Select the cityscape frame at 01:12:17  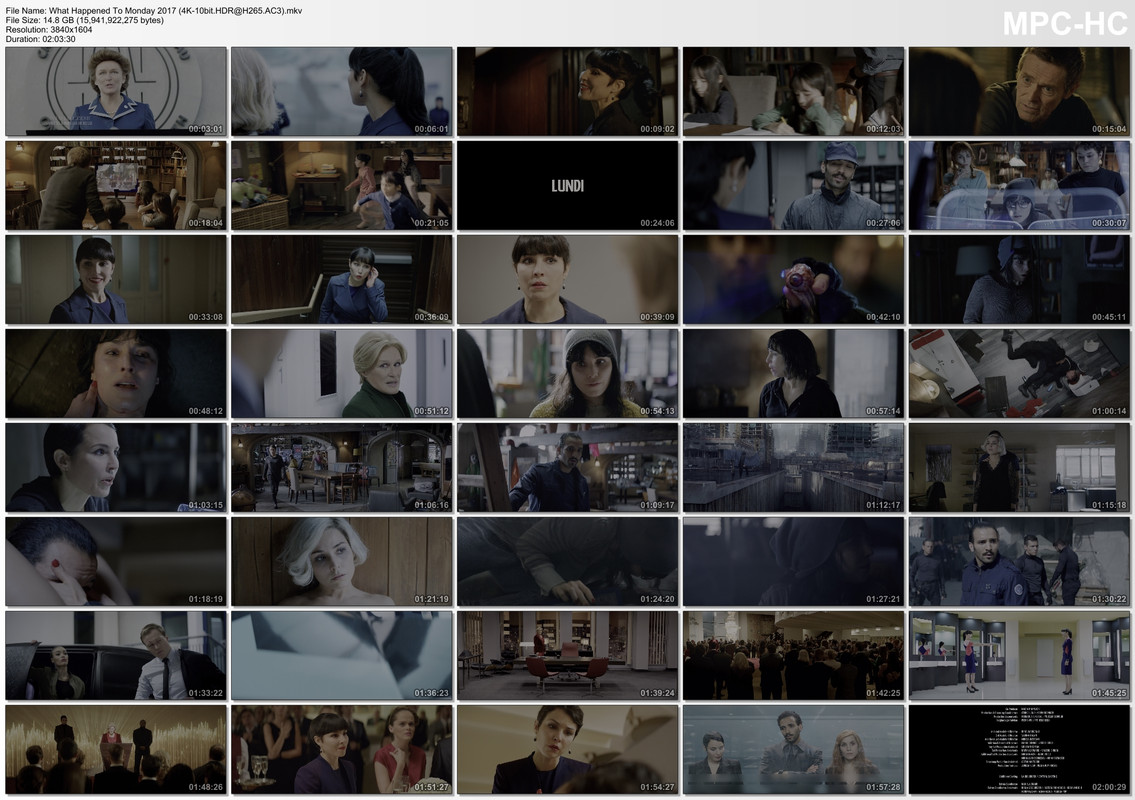[793, 468]
